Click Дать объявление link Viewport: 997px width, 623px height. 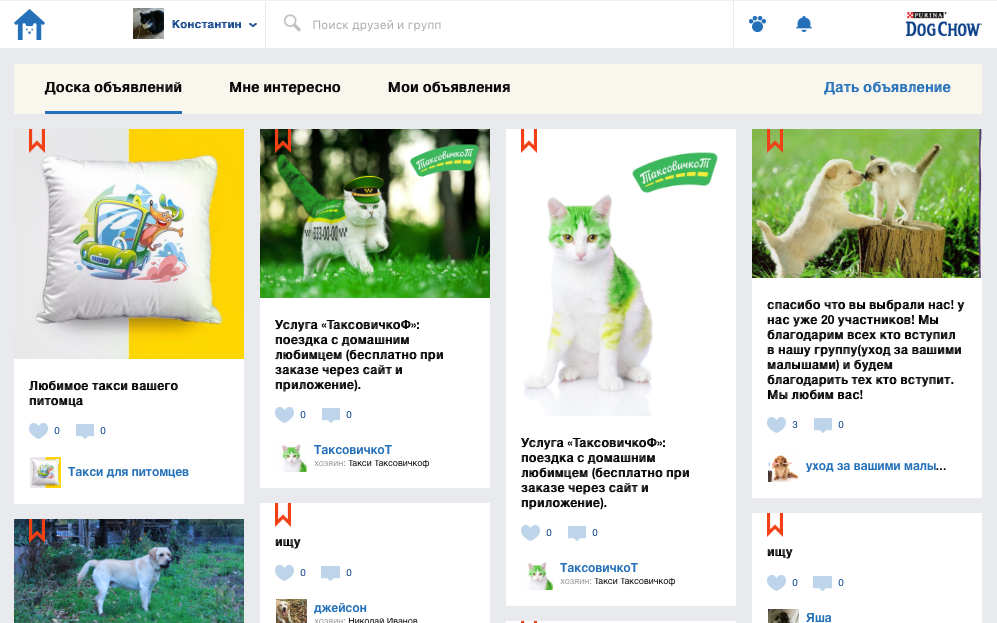click(887, 88)
